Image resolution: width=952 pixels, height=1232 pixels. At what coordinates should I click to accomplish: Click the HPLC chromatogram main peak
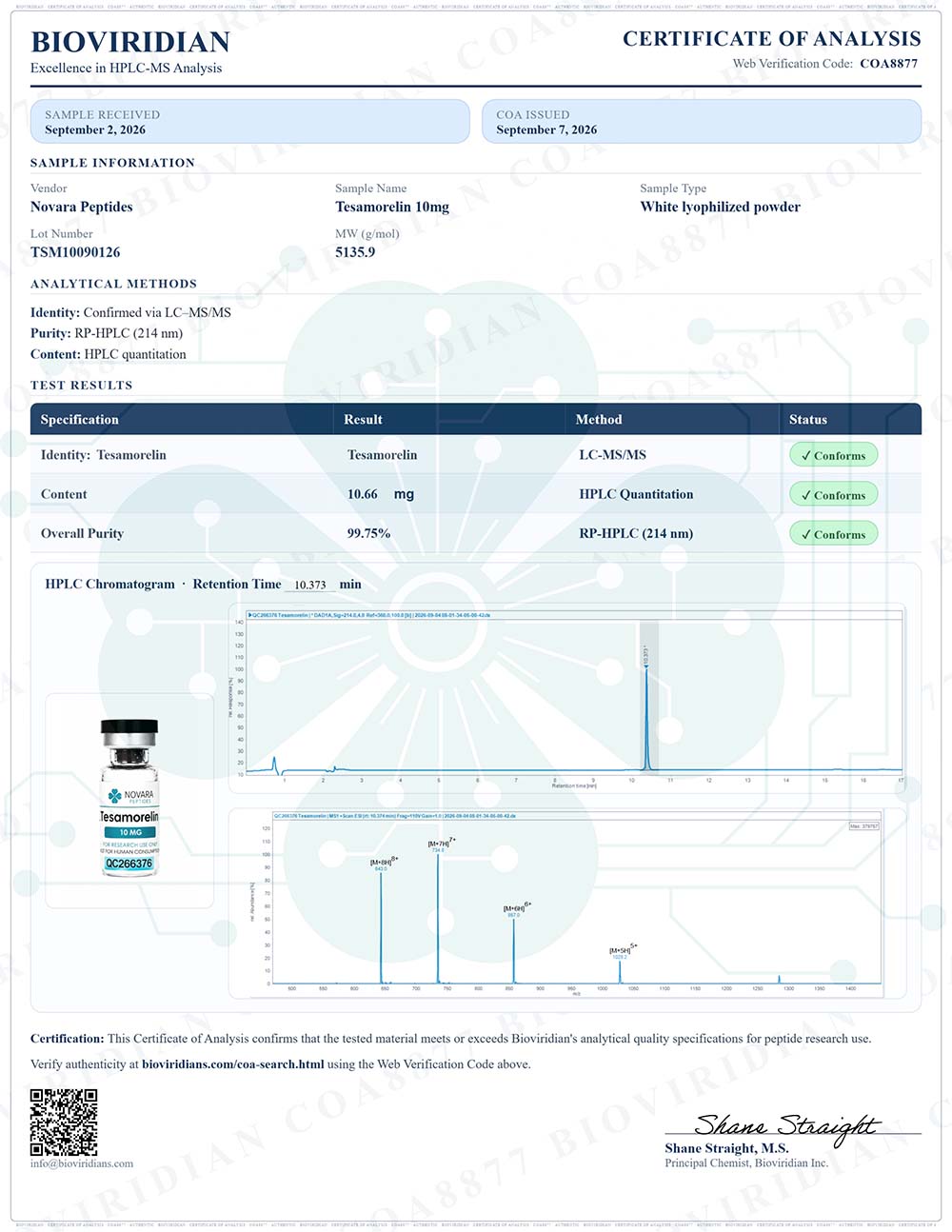tap(646, 714)
